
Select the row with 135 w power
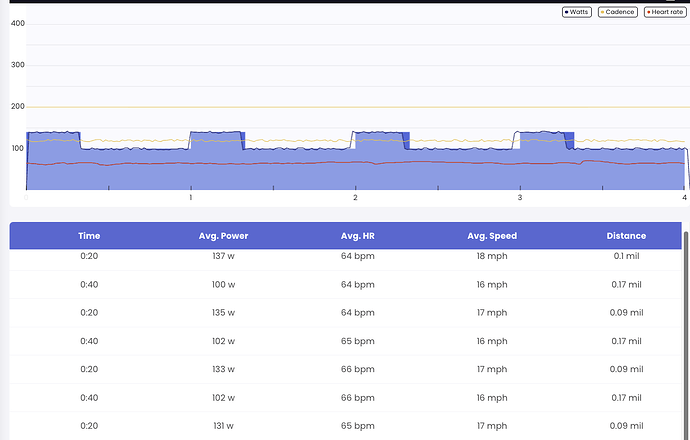coord(224,312)
